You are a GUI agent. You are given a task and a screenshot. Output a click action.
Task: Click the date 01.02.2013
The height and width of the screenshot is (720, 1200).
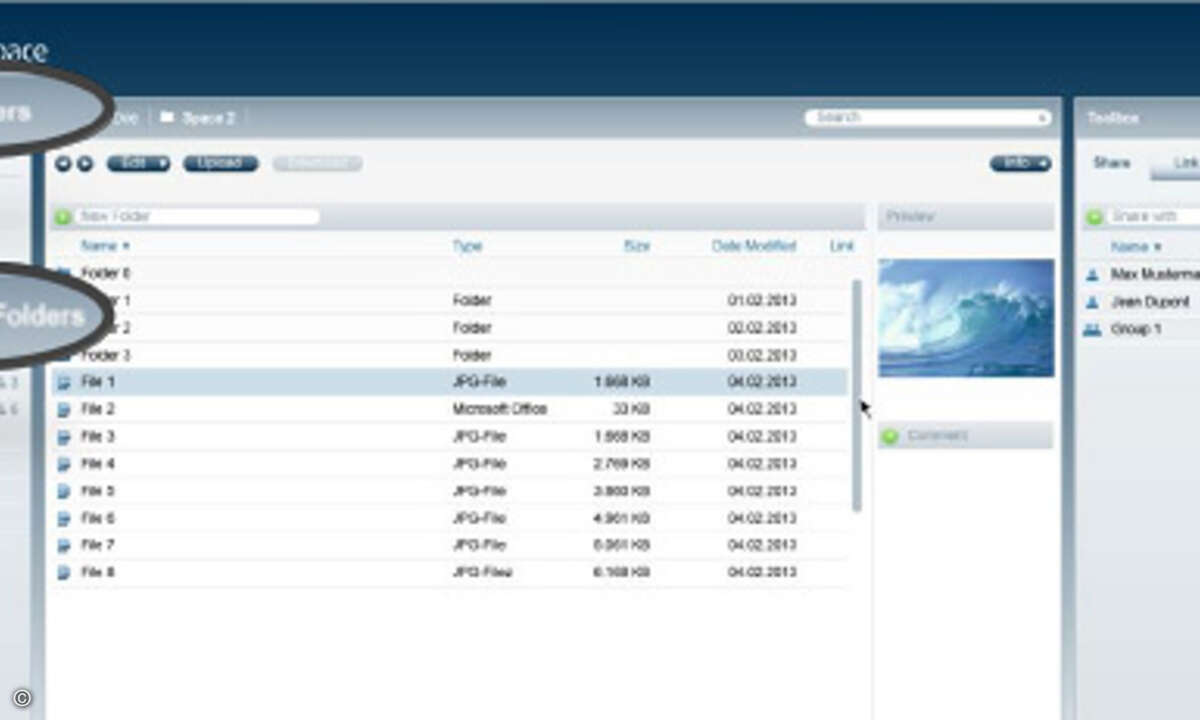(x=762, y=300)
